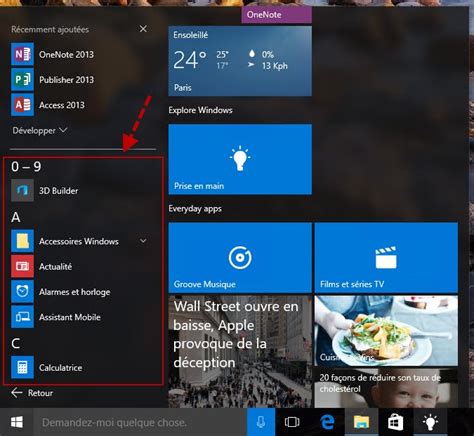Open the 3D Builder app icon
Image resolution: width=474 pixels, height=436 pixels.
pos(22,190)
